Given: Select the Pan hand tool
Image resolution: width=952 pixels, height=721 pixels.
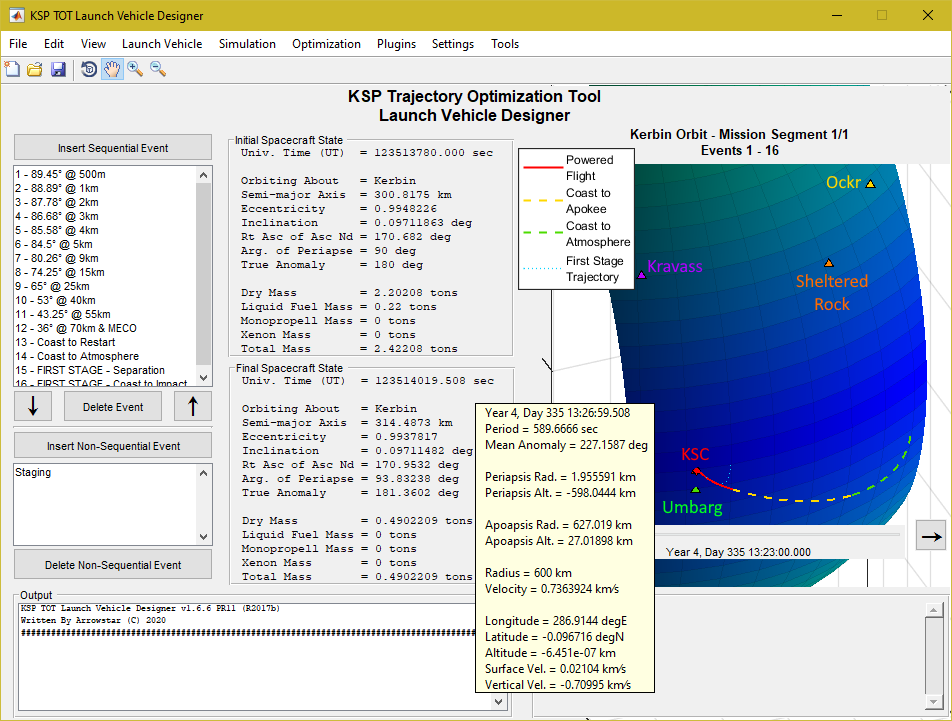Looking at the screenshot, I should (x=112, y=69).
